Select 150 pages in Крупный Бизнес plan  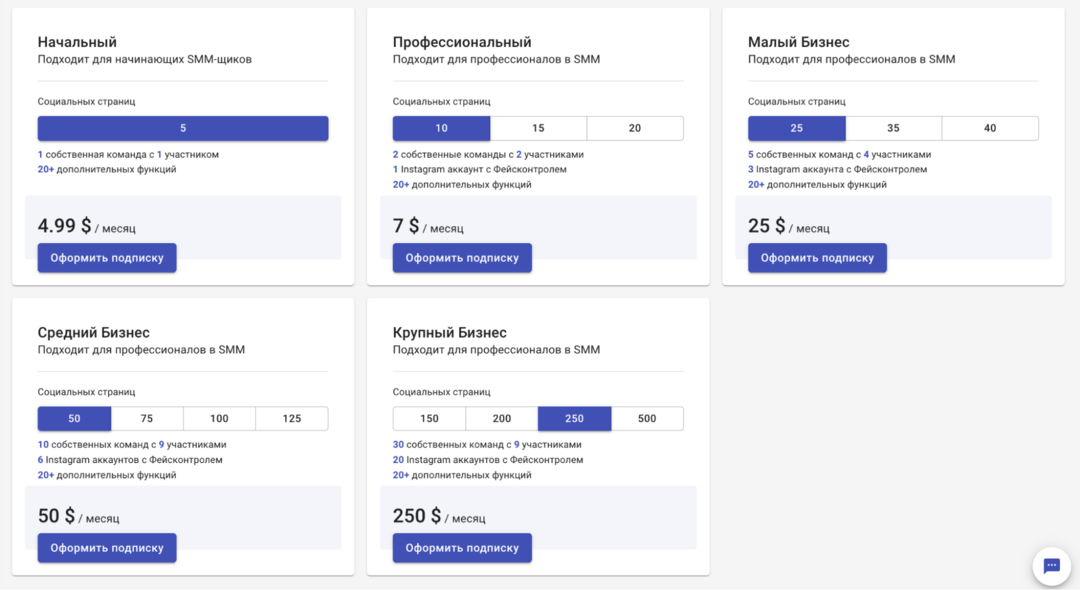[x=429, y=418]
